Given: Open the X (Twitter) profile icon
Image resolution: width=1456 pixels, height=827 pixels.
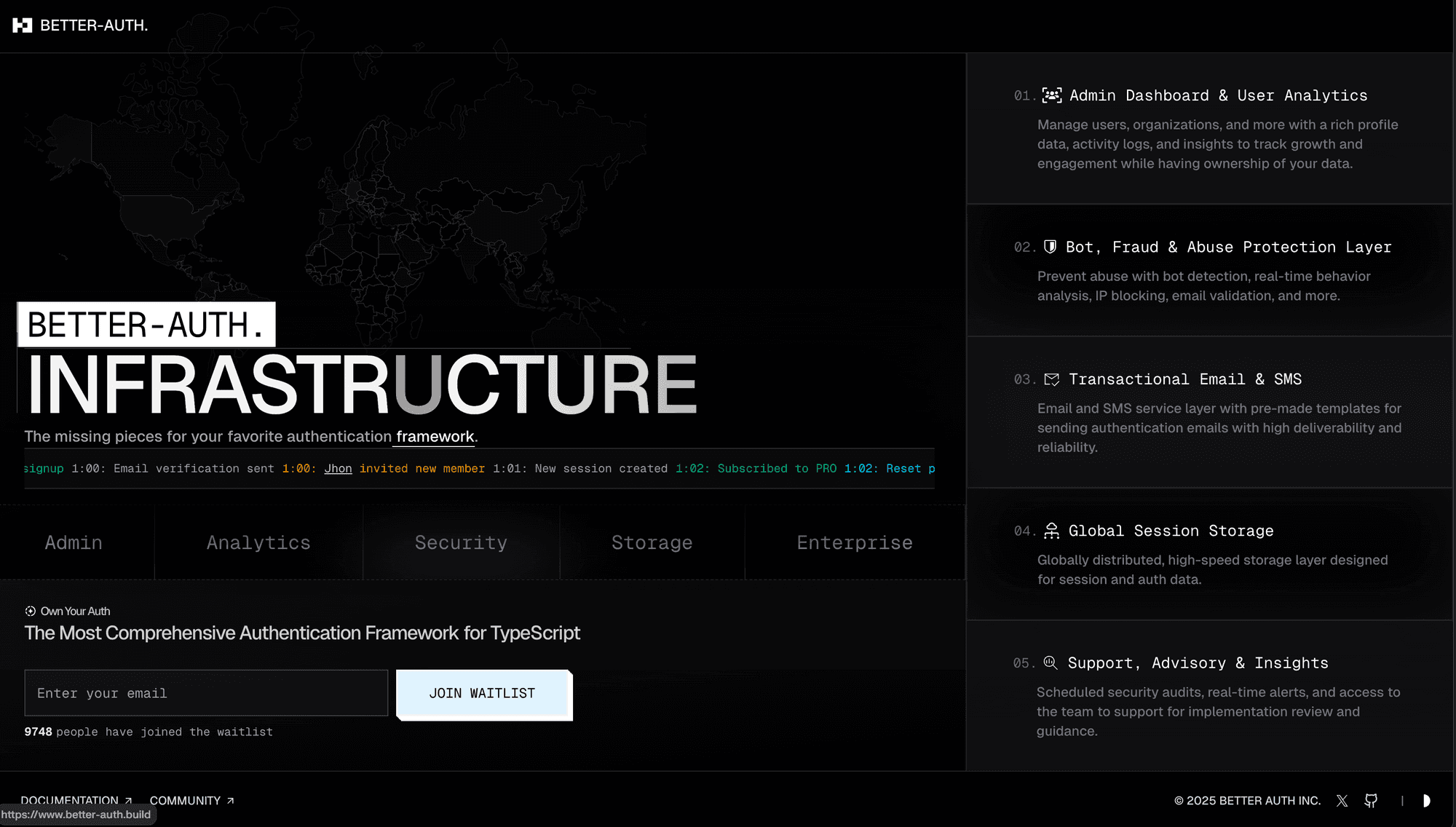Looking at the screenshot, I should (1342, 801).
